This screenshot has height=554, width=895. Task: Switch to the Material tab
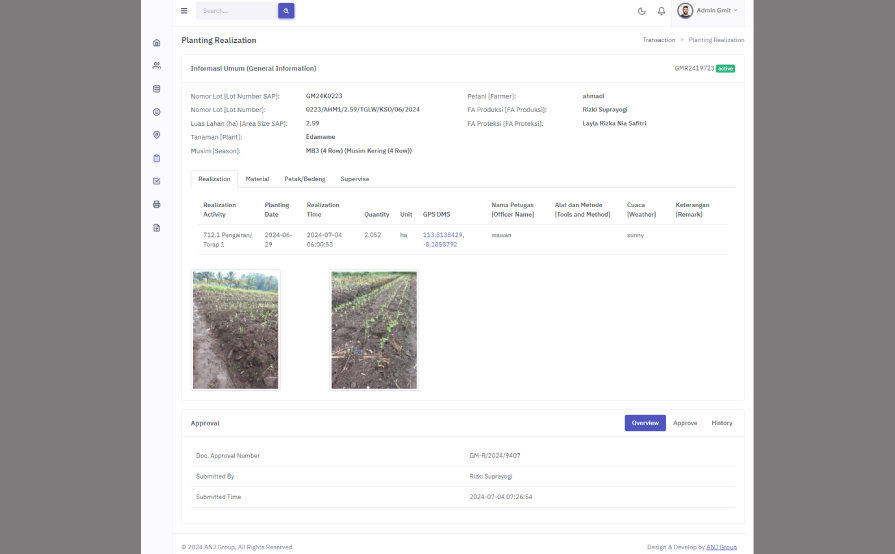click(x=257, y=179)
